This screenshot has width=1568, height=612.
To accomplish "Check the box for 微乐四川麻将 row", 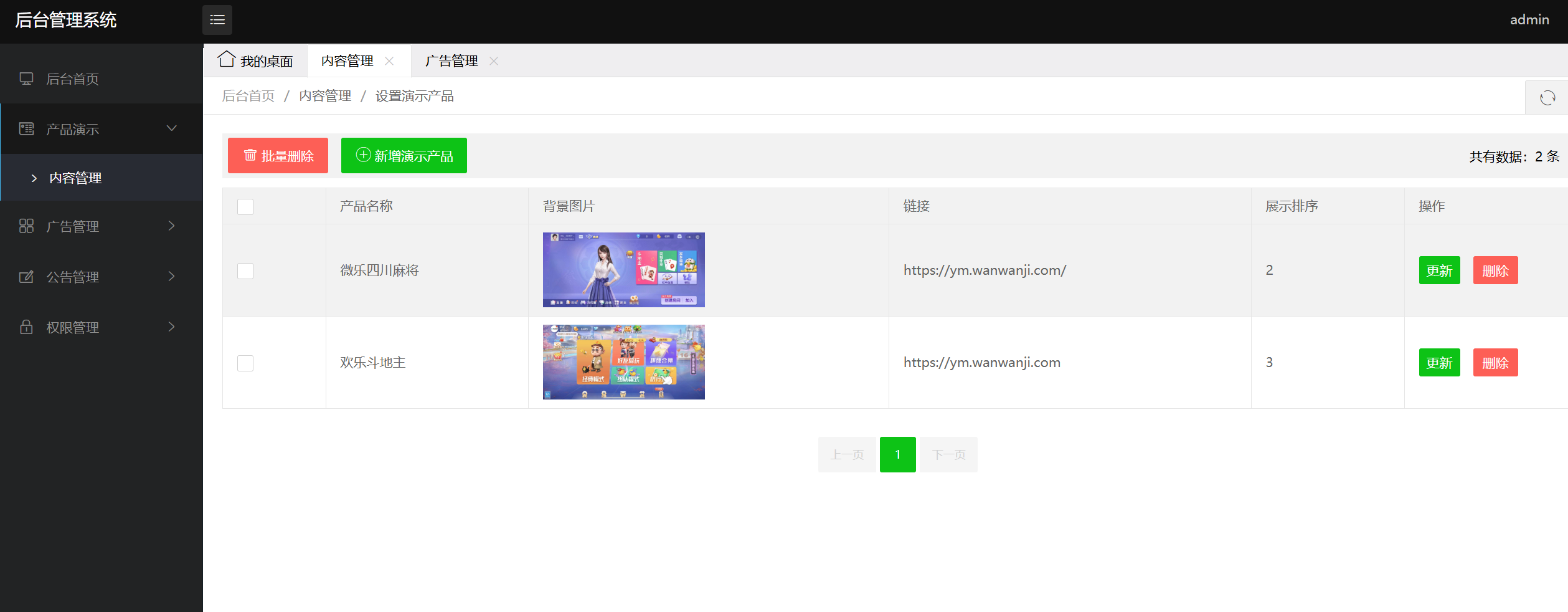I will coord(245,271).
